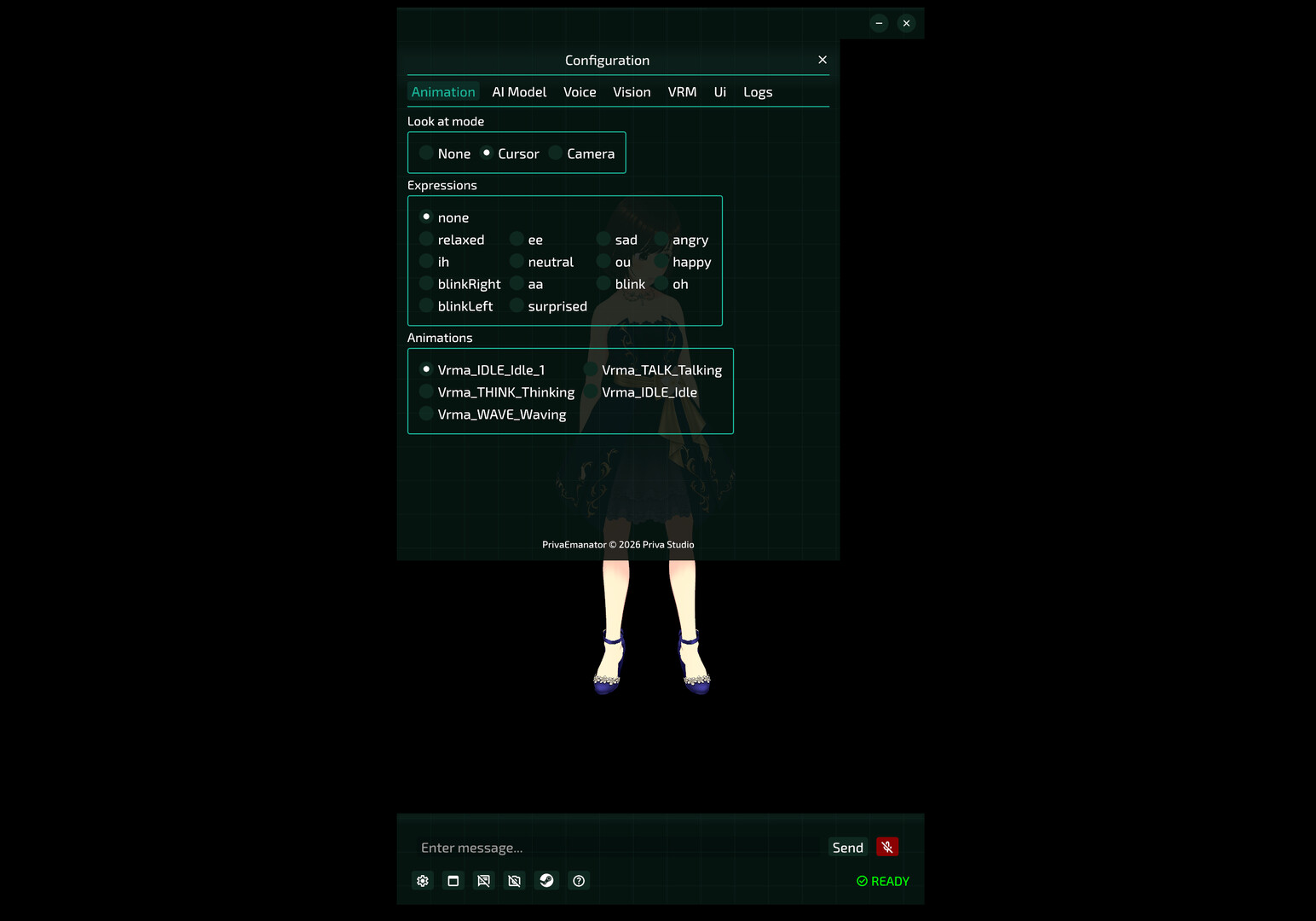
Task: Set look at mode to None
Action: [x=445, y=153]
